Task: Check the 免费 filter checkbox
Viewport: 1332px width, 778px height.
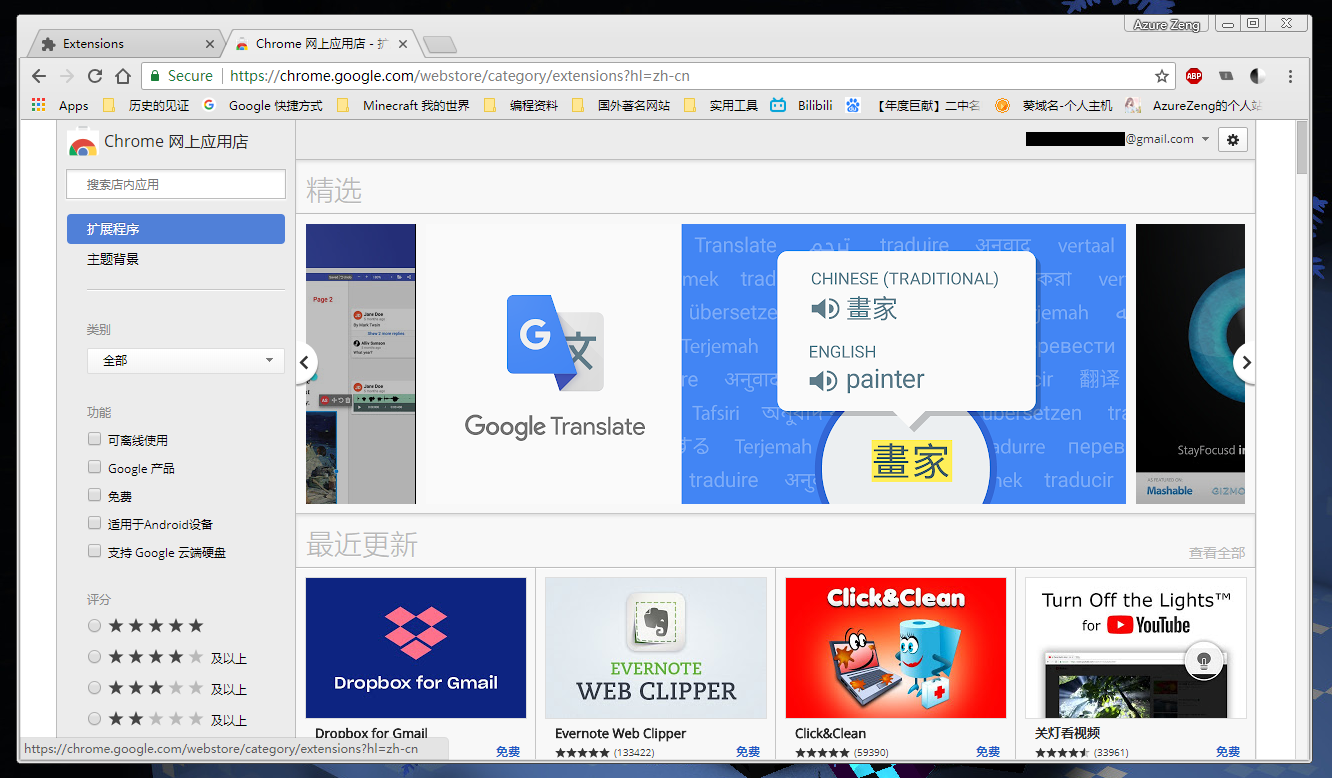Action: (x=94, y=495)
